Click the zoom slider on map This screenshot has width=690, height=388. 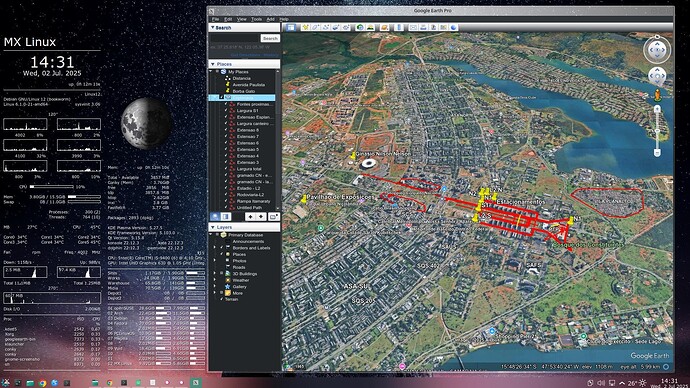tap(657, 131)
